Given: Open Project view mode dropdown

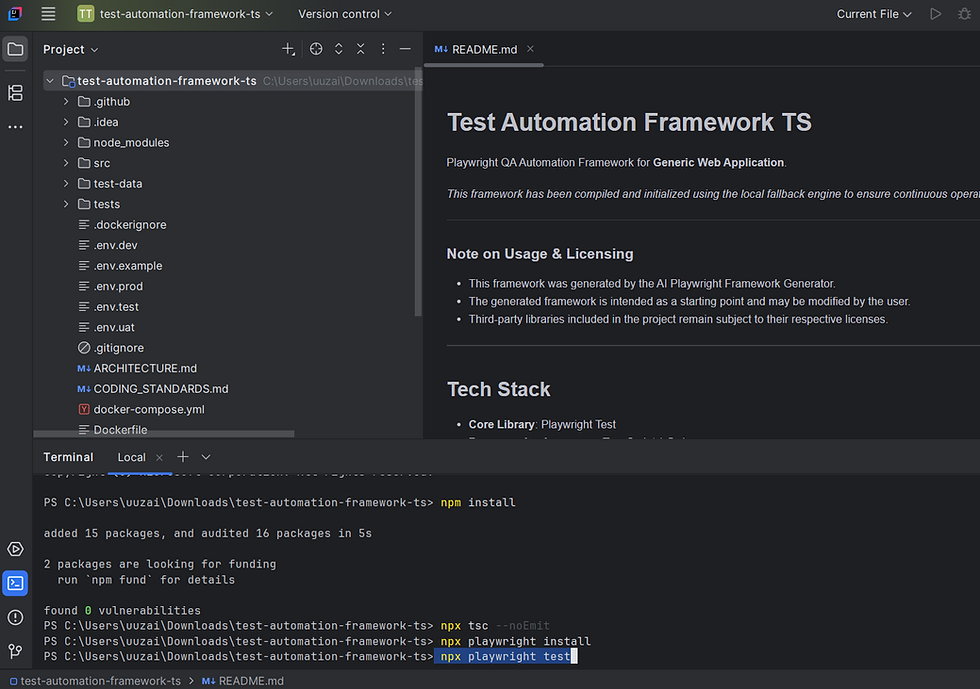Looking at the screenshot, I should click(71, 49).
